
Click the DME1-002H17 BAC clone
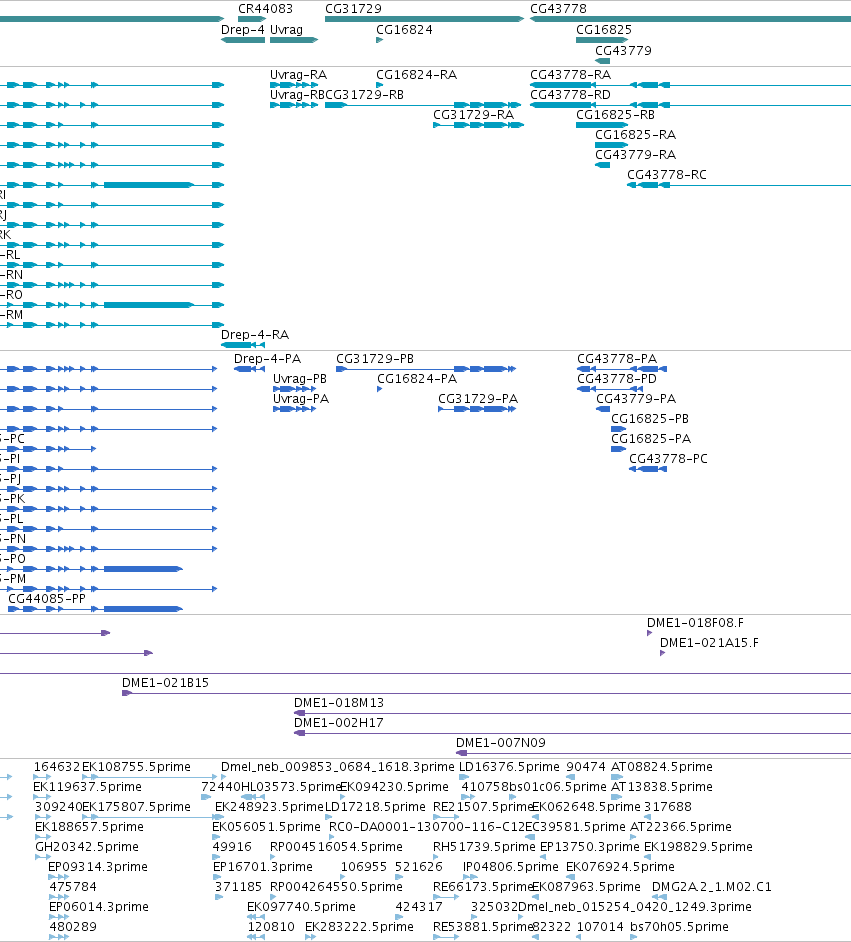point(572,733)
